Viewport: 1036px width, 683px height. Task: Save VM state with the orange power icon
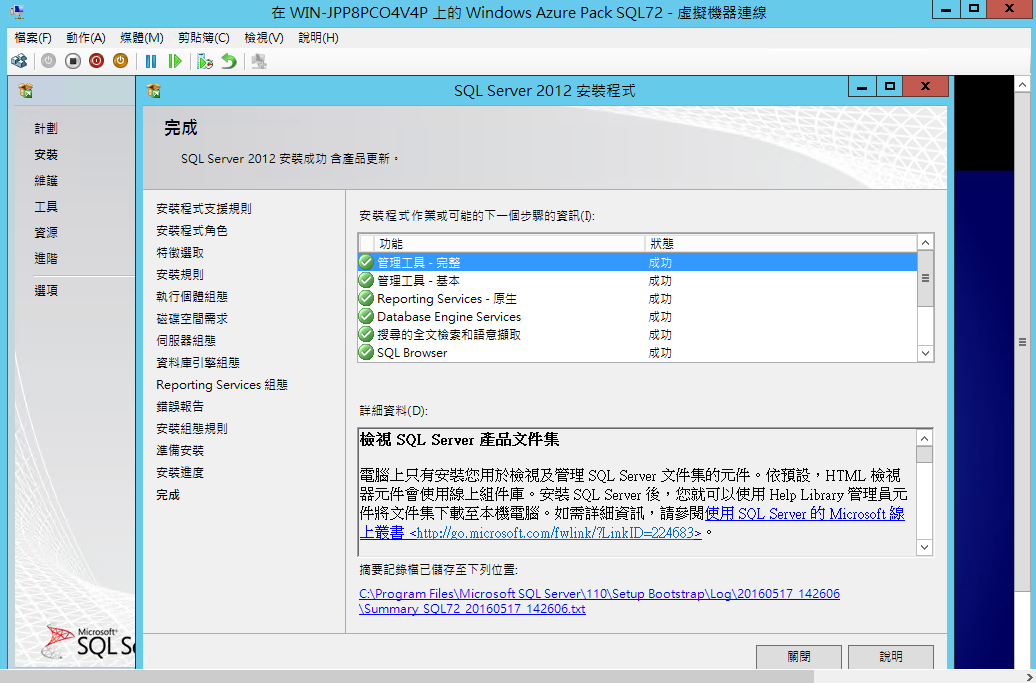coord(120,61)
